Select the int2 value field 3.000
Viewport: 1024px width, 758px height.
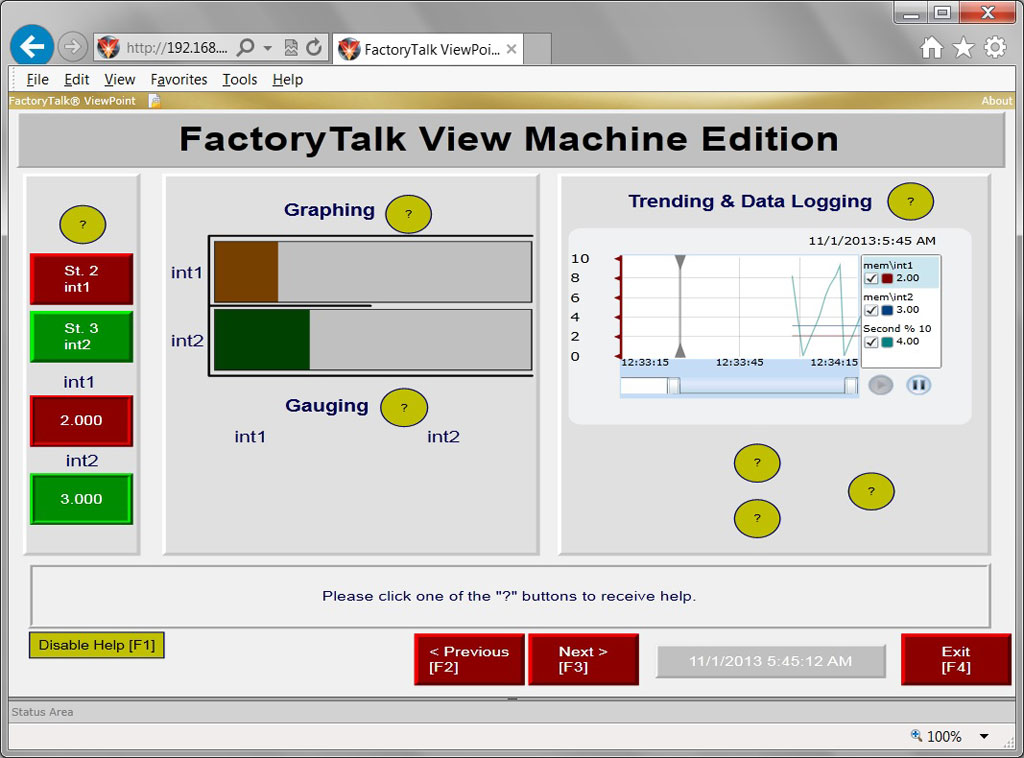tap(82, 499)
